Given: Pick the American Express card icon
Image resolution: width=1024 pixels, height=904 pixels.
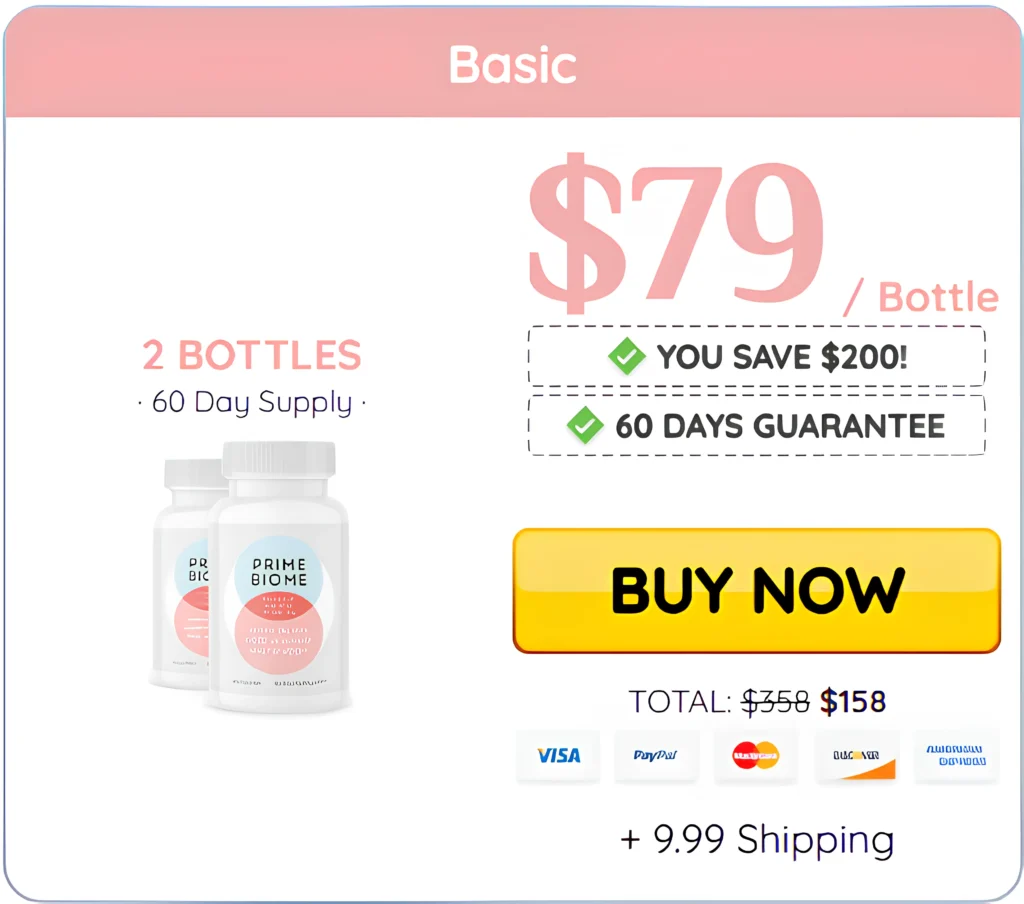Looking at the screenshot, I should (955, 755).
